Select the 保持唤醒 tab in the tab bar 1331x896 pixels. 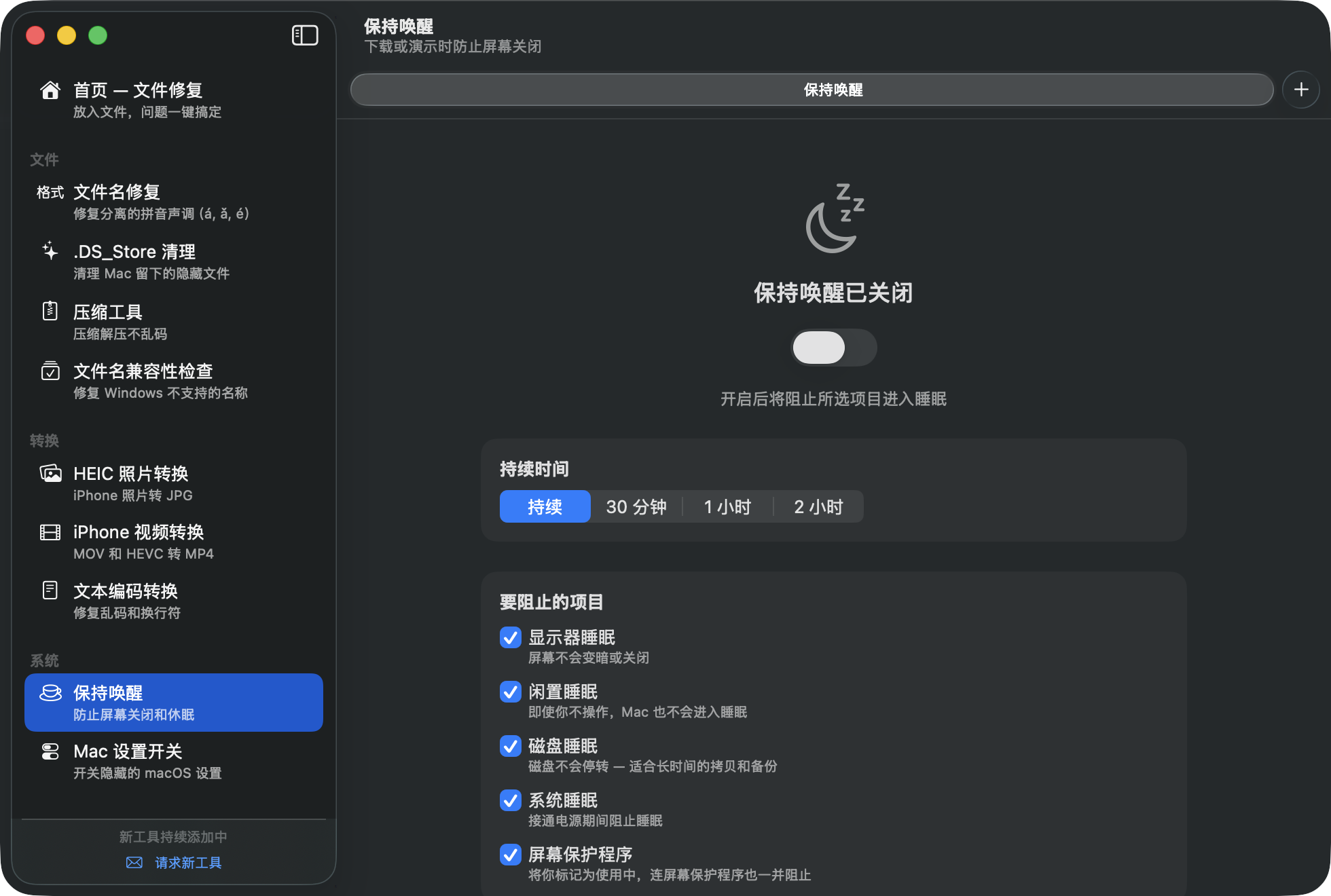(812, 90)
